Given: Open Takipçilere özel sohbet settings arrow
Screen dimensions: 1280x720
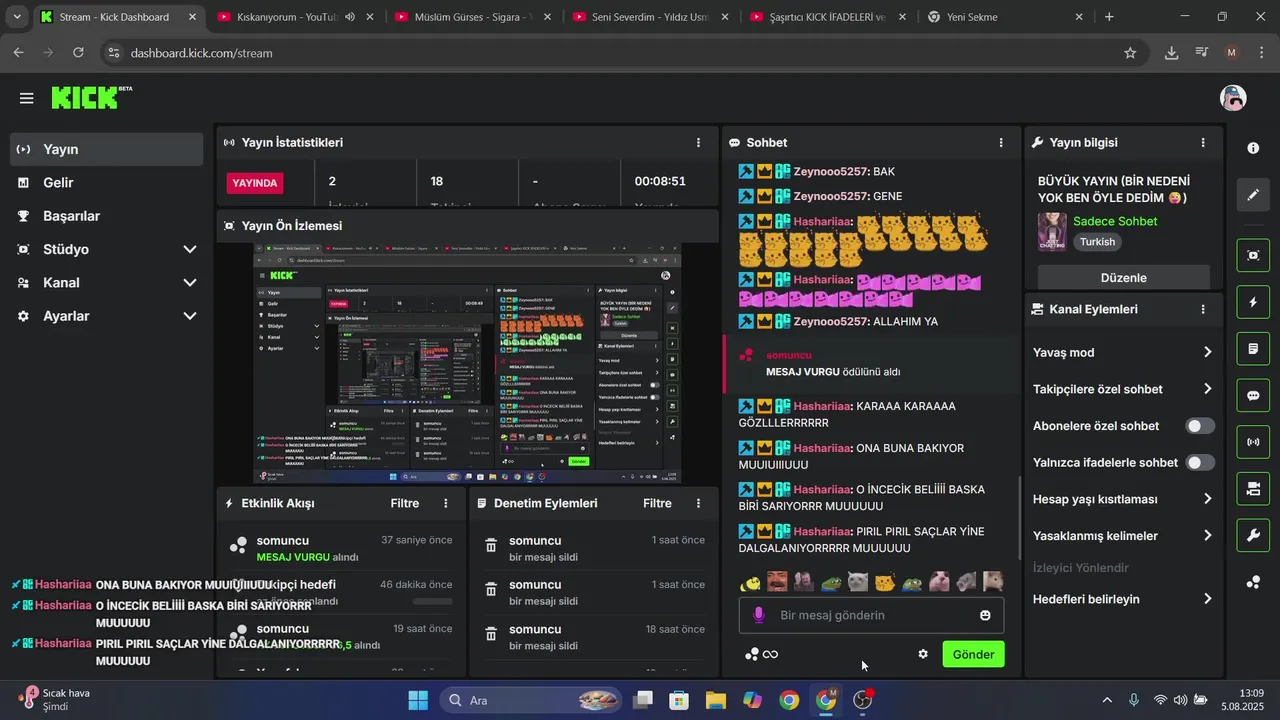Looking at the screenshot, I should click(x=1207, y=389).
